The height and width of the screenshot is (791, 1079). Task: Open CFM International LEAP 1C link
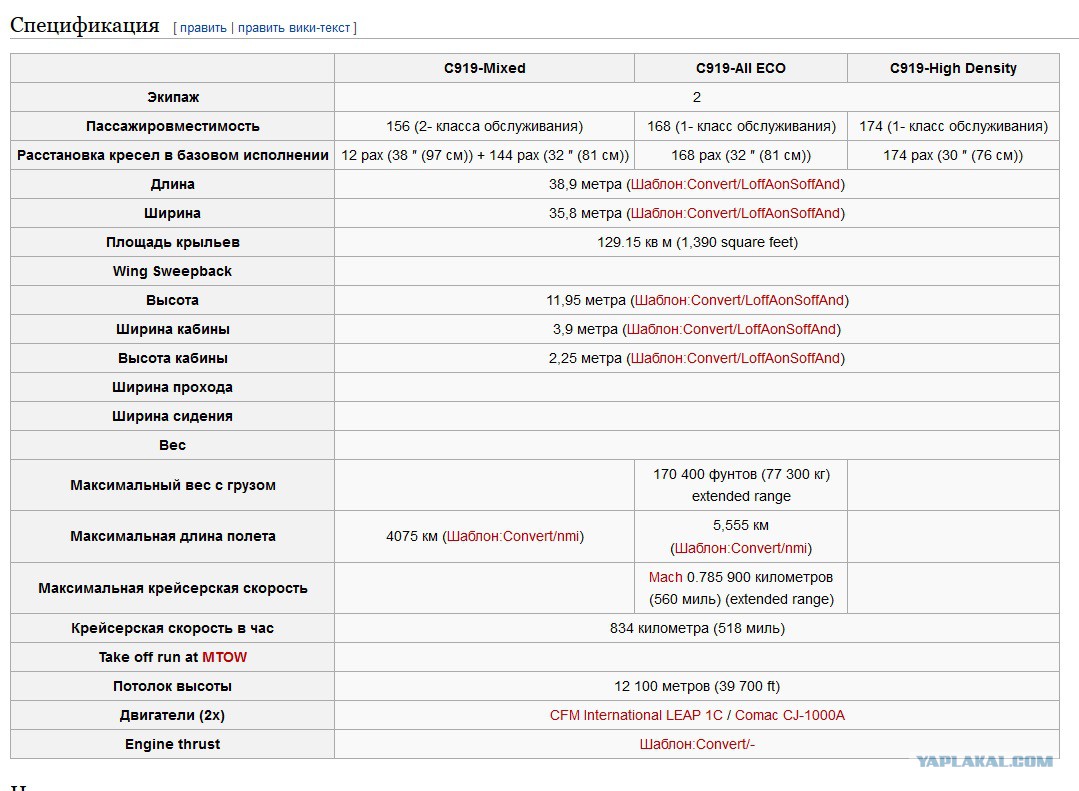[x=636, y=715]
